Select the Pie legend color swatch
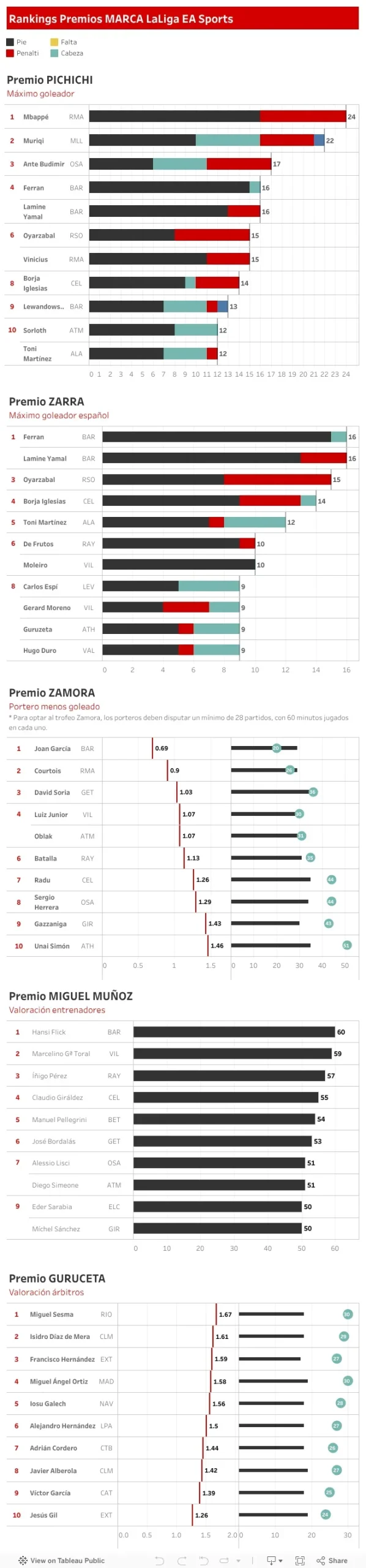366x1568 pixels. coord(10,42)
